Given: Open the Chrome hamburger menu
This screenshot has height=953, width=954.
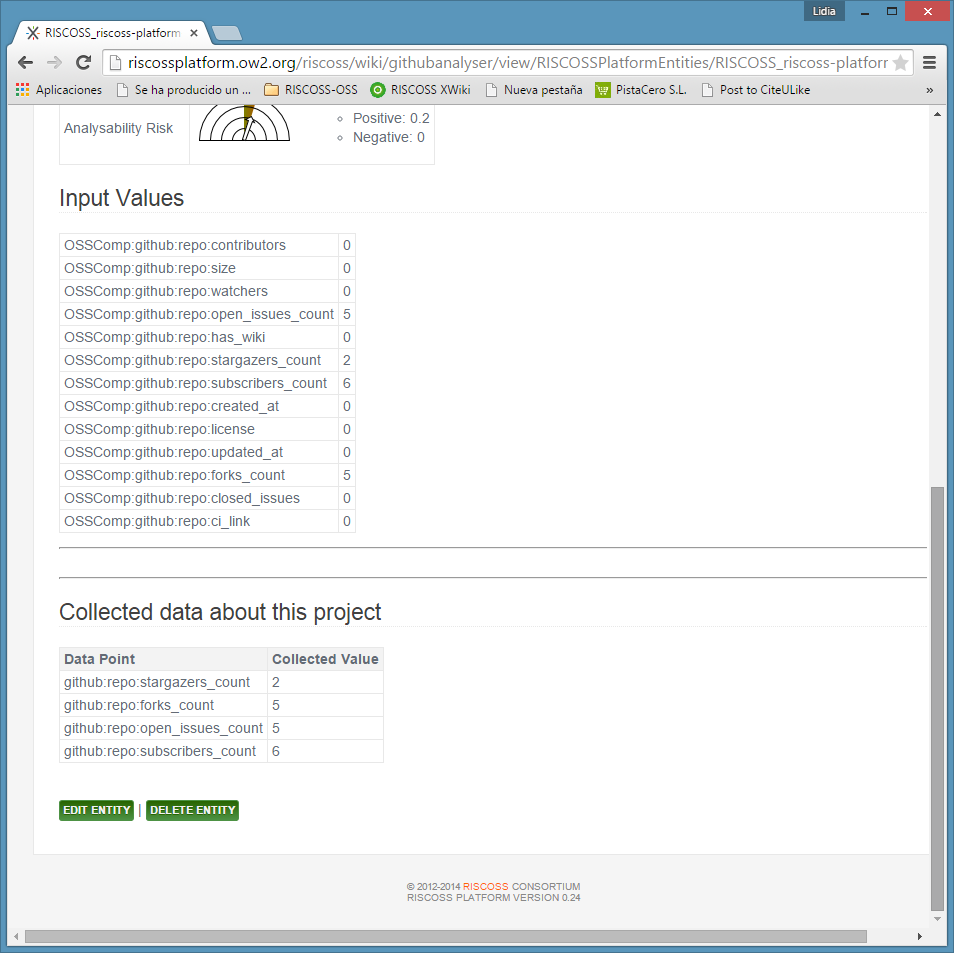Looking at the screenshot, I should (x=930, y=63).
